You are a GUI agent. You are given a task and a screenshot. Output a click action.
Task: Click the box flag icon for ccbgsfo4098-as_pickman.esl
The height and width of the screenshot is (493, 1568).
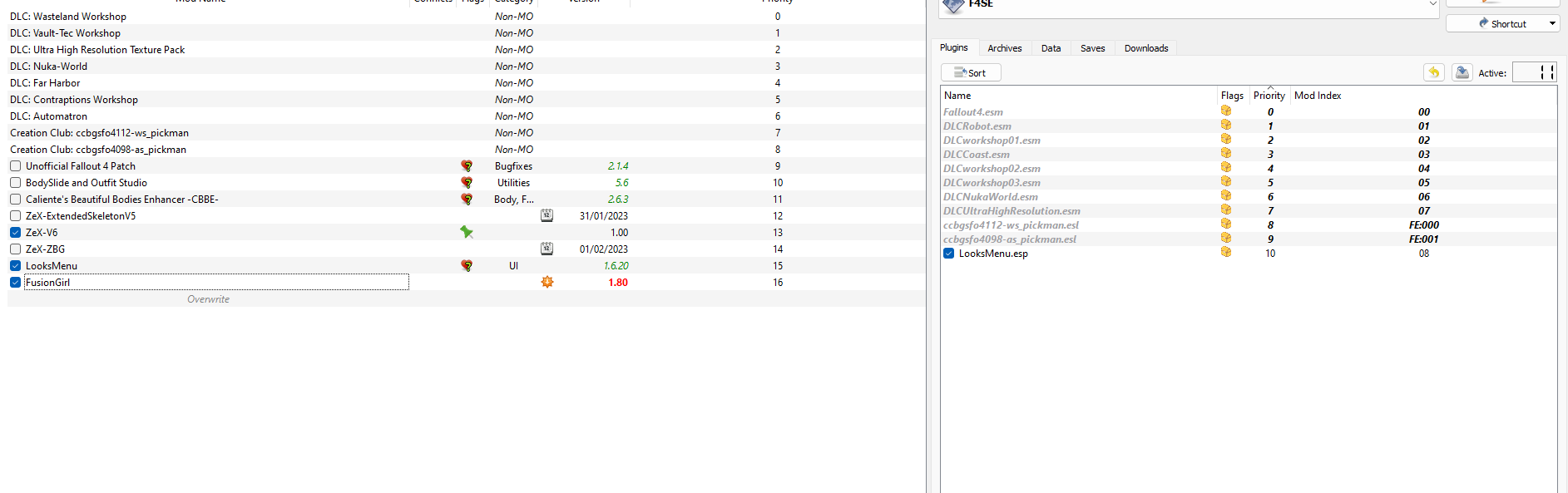(1226, 238)
